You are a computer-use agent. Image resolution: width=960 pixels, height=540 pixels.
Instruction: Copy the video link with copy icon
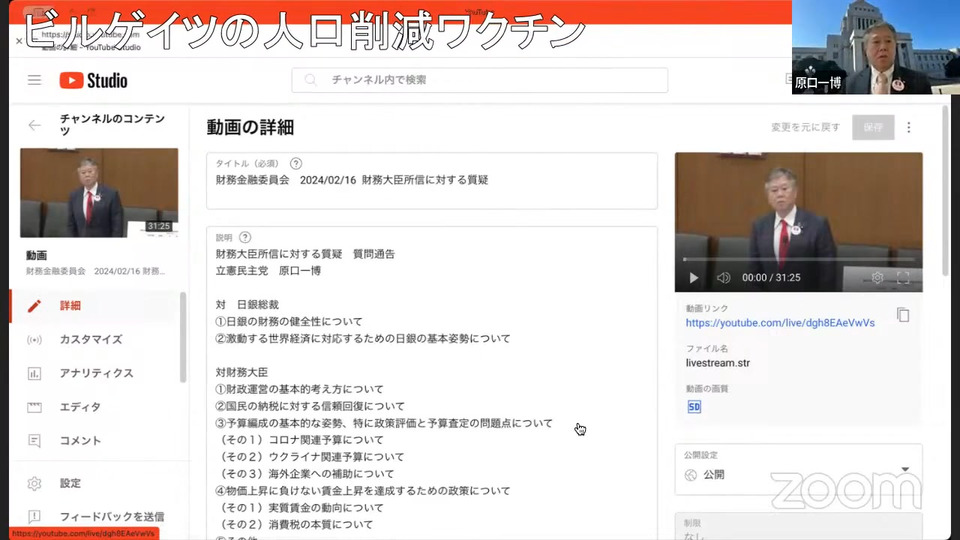pyautogui.click(x=903, y=315)
